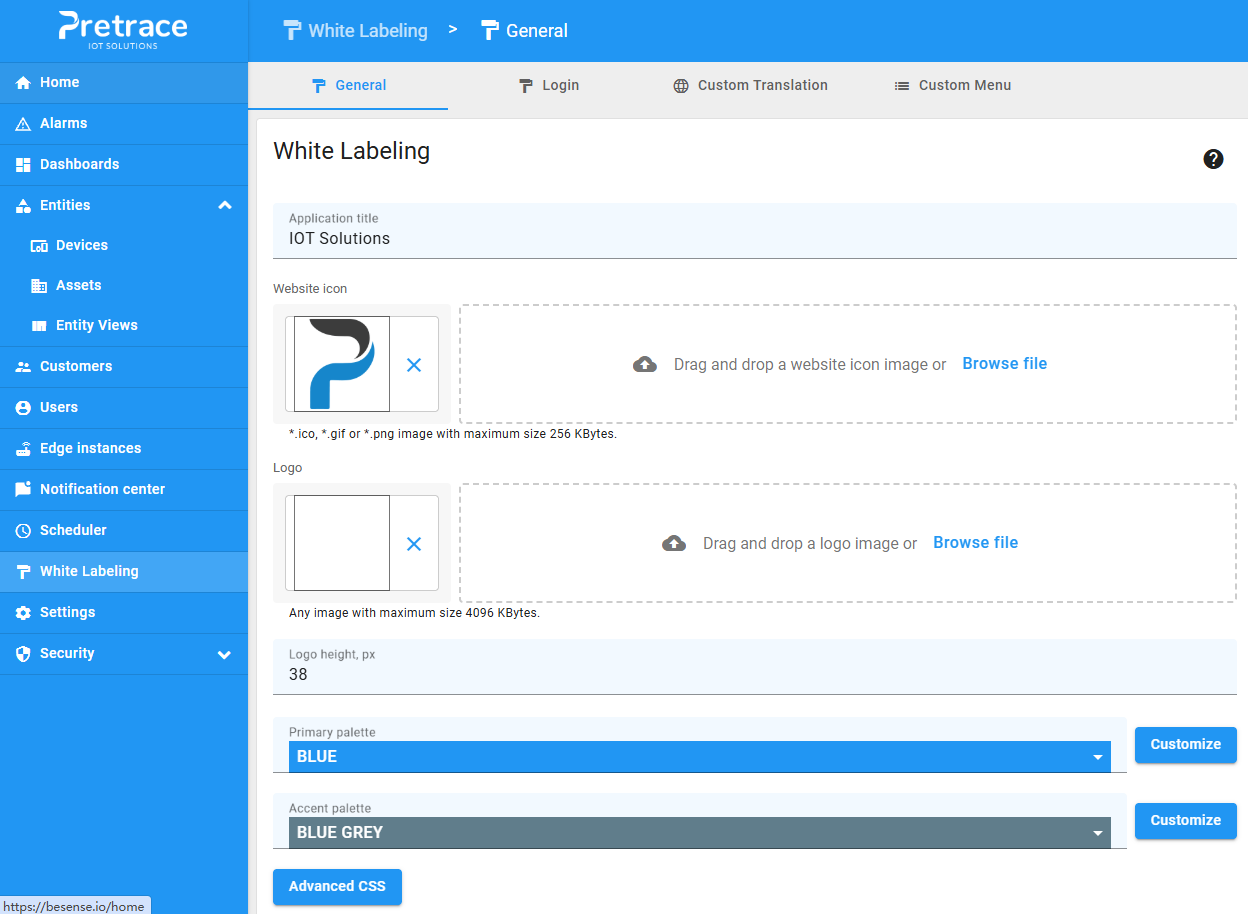Open Customers from the sidebar
The image size is (1248, 914).
(x=124, y=367)
